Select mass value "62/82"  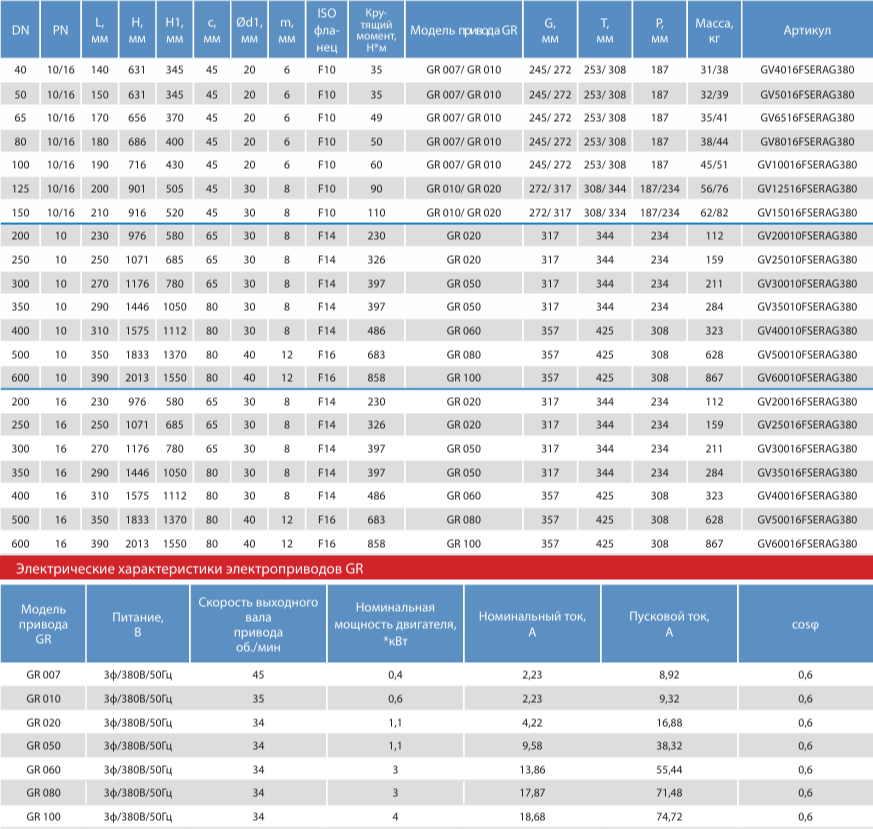pos(714,213)
